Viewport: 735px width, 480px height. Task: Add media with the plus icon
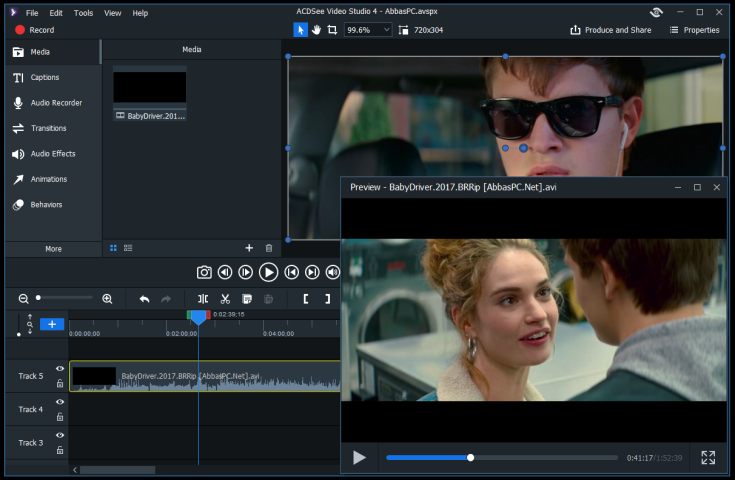[x=249, y=248]
